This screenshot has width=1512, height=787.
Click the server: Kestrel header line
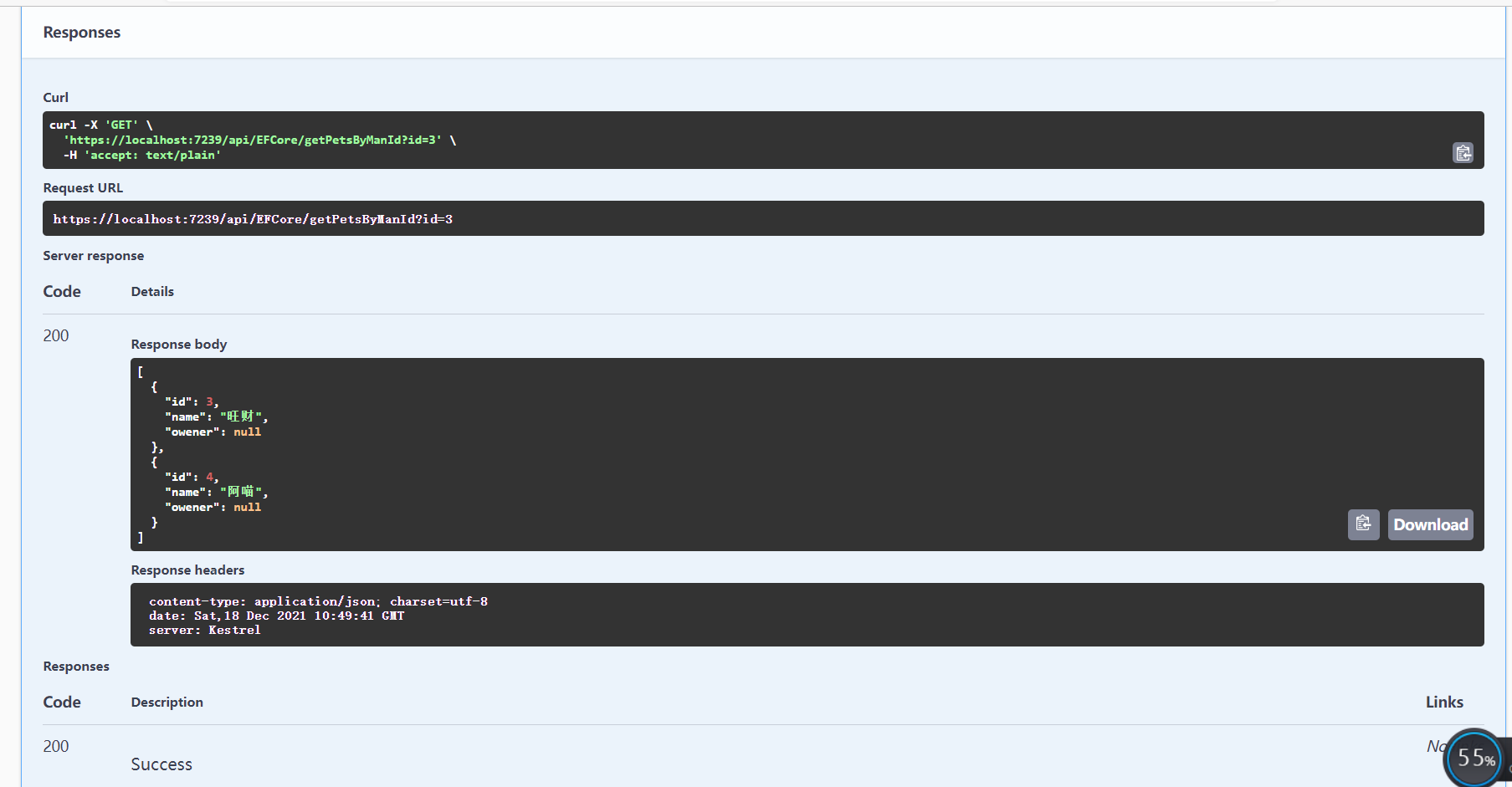(x=205, y=630)
